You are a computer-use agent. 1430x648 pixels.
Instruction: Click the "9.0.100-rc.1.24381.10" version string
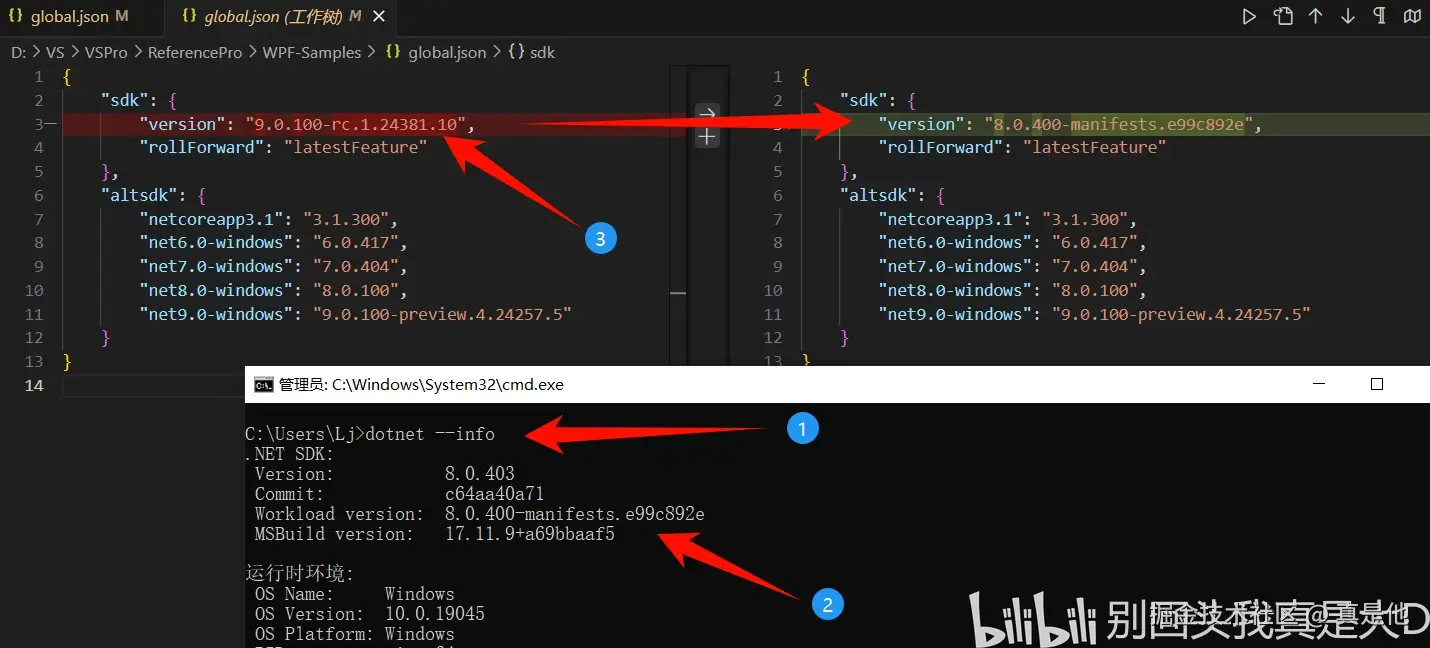click(356, 124)
